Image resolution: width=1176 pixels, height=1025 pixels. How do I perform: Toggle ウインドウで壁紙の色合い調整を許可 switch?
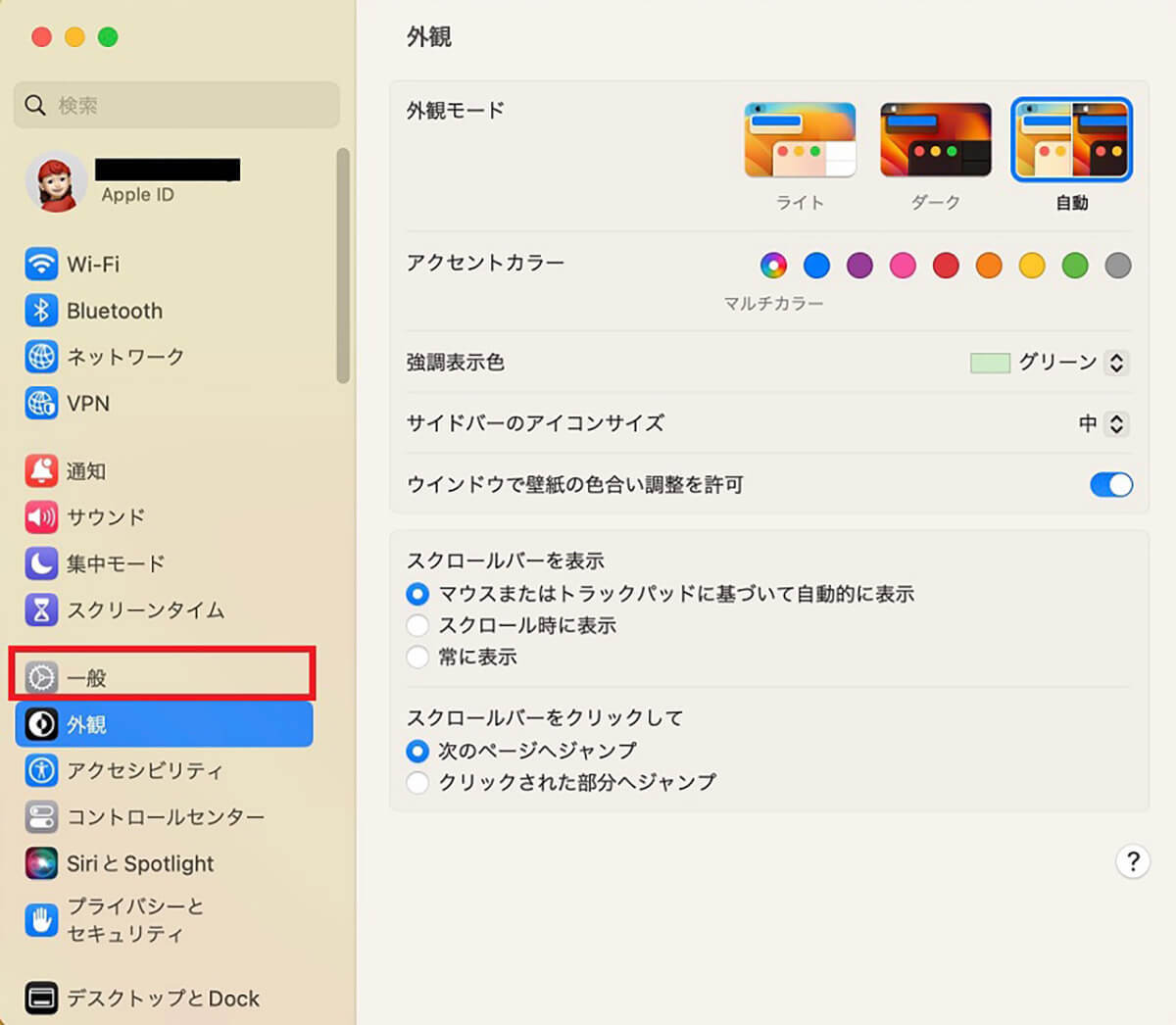[x=1111, y=484]
